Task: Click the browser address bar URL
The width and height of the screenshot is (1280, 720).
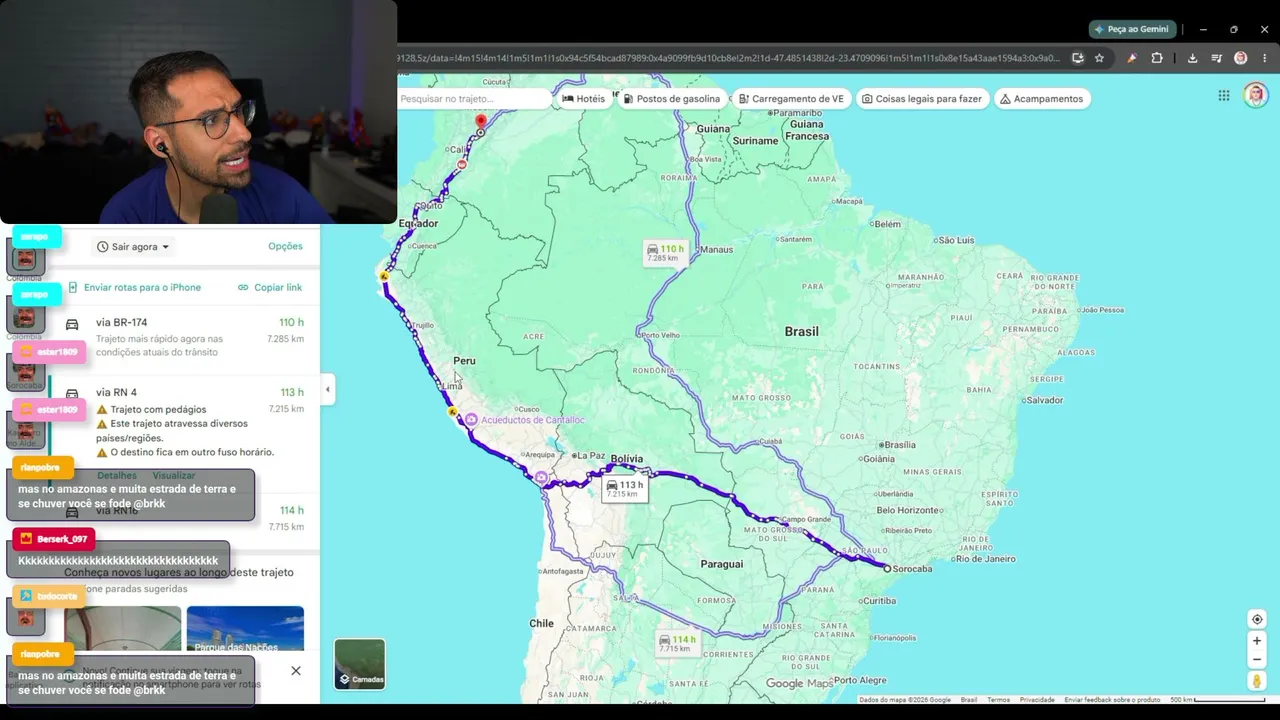Action: [x=730, y=58]
